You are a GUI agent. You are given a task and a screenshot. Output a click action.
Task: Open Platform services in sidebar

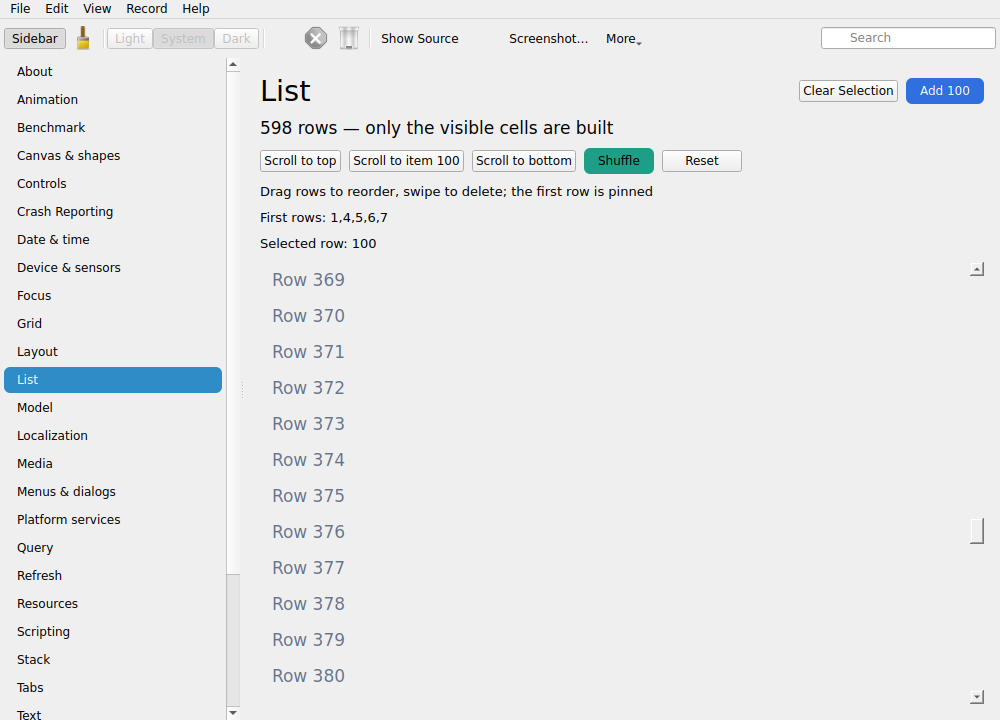click(x=113, y=520)
